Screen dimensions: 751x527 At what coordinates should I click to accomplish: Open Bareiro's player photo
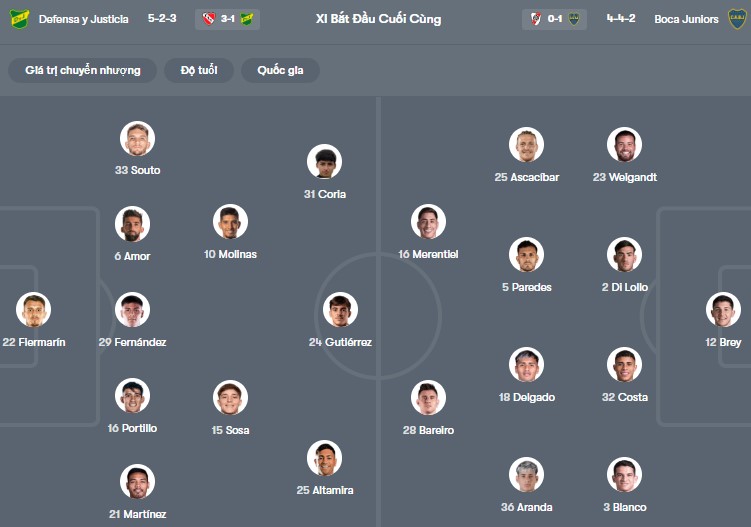[x=428, y=398]
